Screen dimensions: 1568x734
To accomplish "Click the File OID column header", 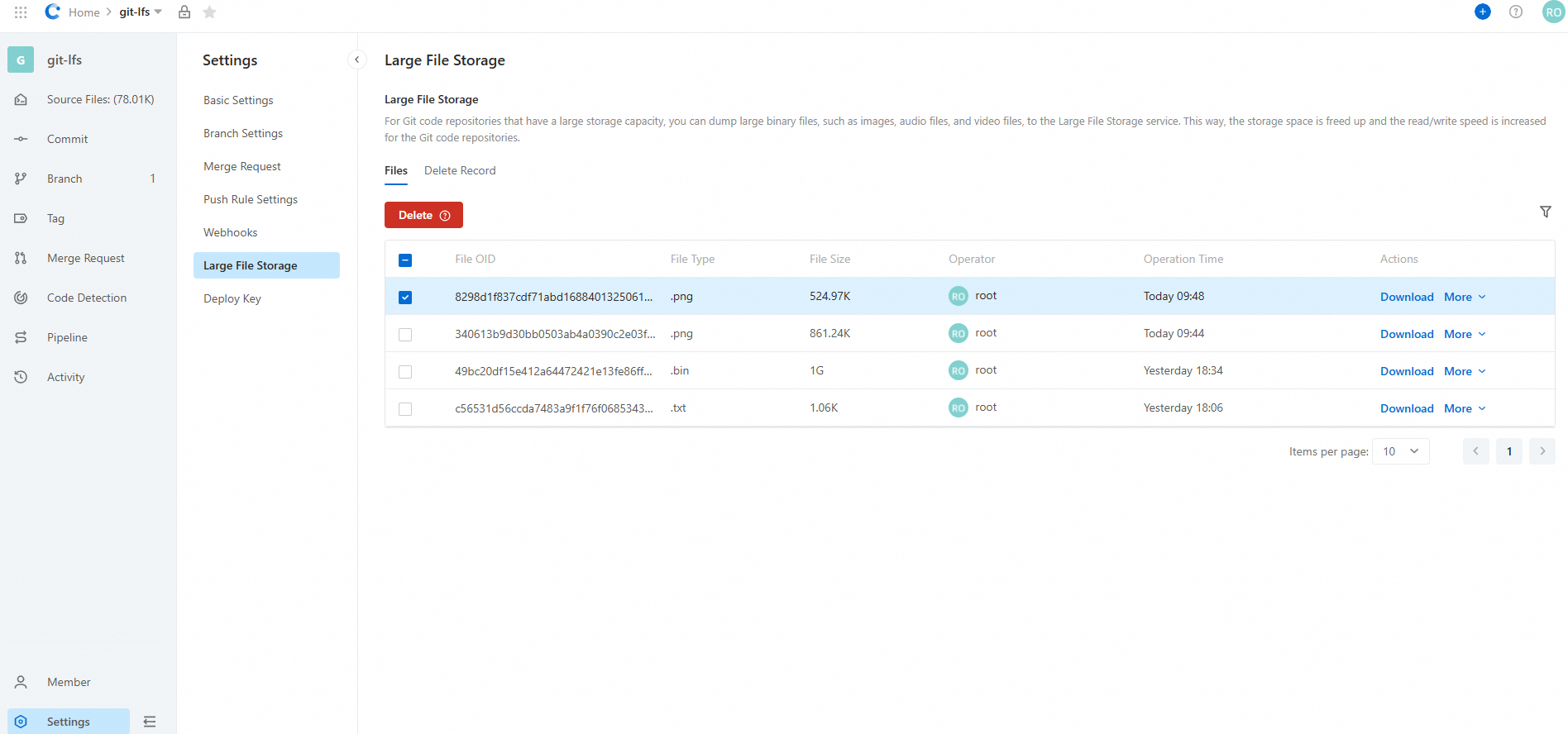I will tap(475, 259).
